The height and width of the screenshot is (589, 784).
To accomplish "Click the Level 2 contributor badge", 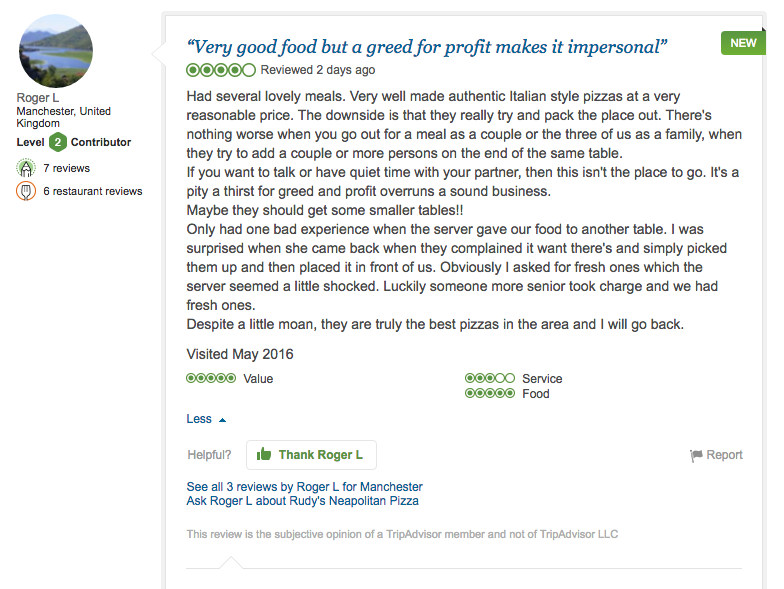I will pos(58,142).
